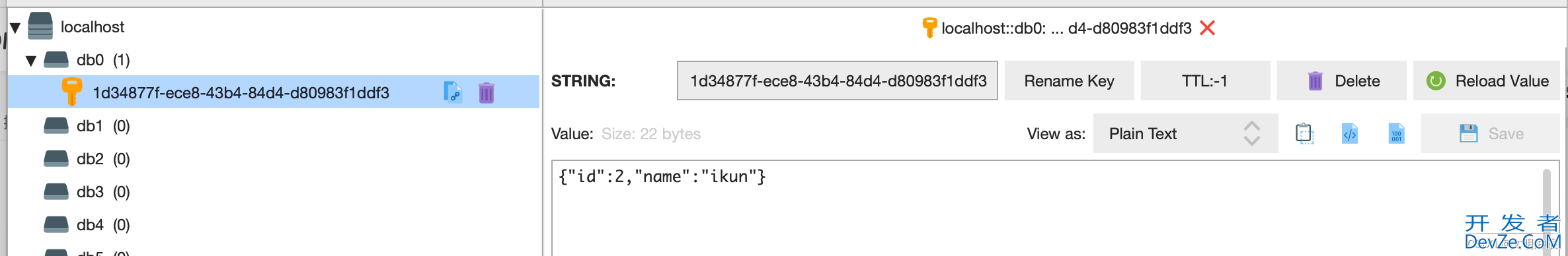
Task: Click the binary view icon near Save
Action: (1396, 133)
